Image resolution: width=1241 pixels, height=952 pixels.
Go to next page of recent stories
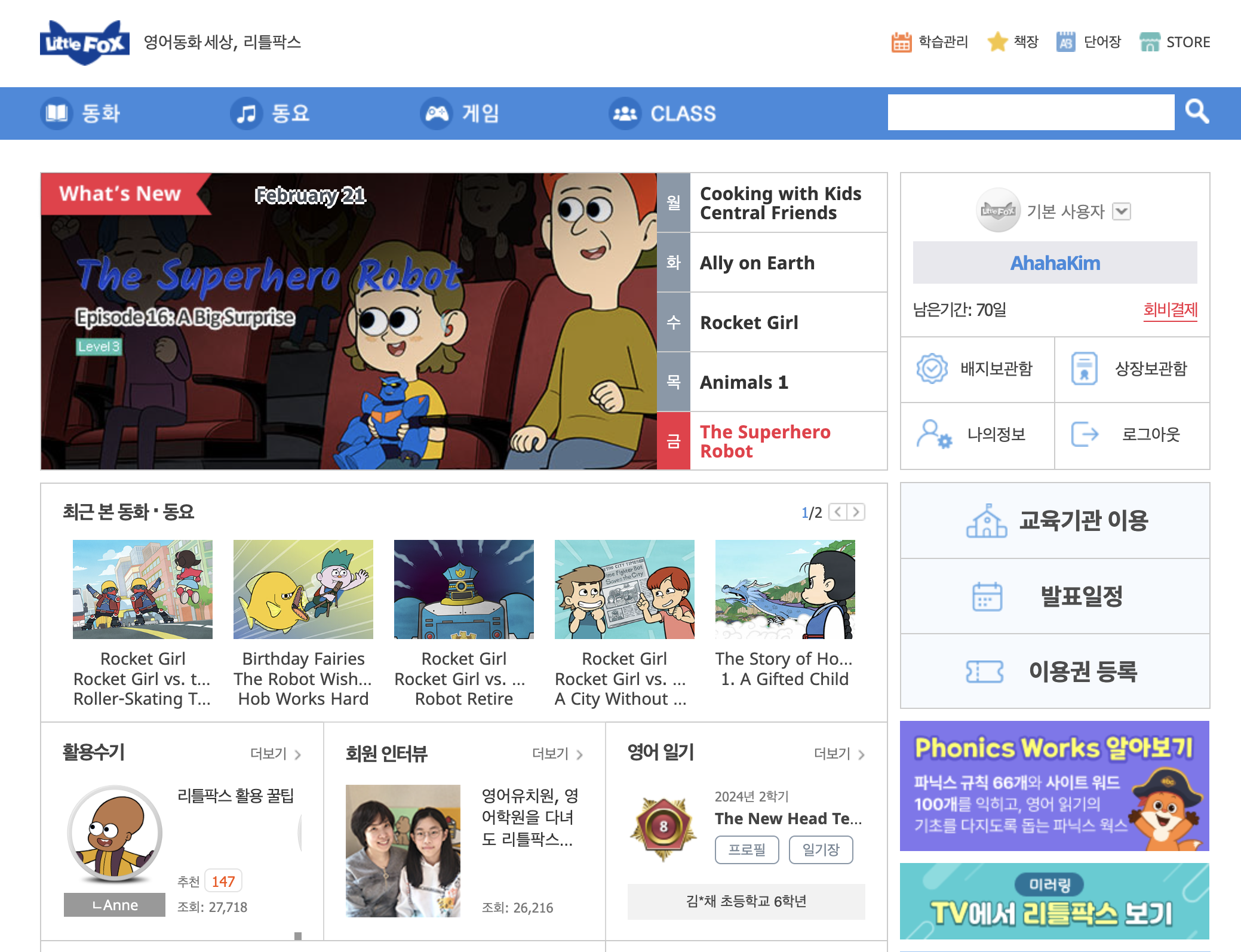(856, 512)
